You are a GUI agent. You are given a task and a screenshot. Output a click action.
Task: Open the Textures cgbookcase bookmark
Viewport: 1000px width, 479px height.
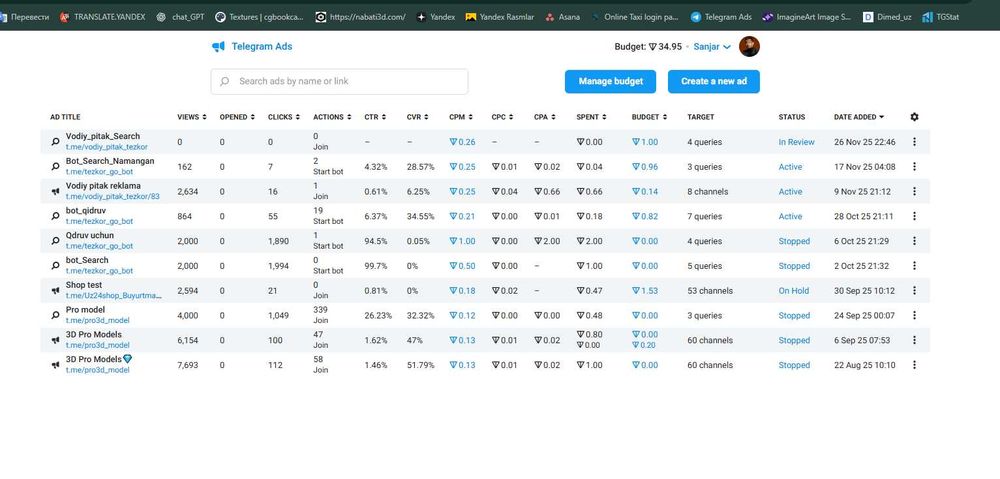pos(260,17)
